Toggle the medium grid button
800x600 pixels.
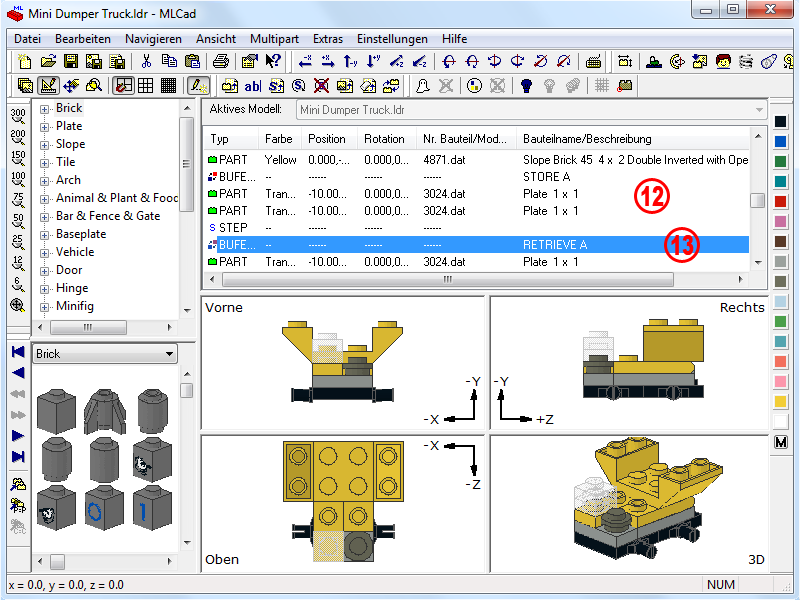145,86
